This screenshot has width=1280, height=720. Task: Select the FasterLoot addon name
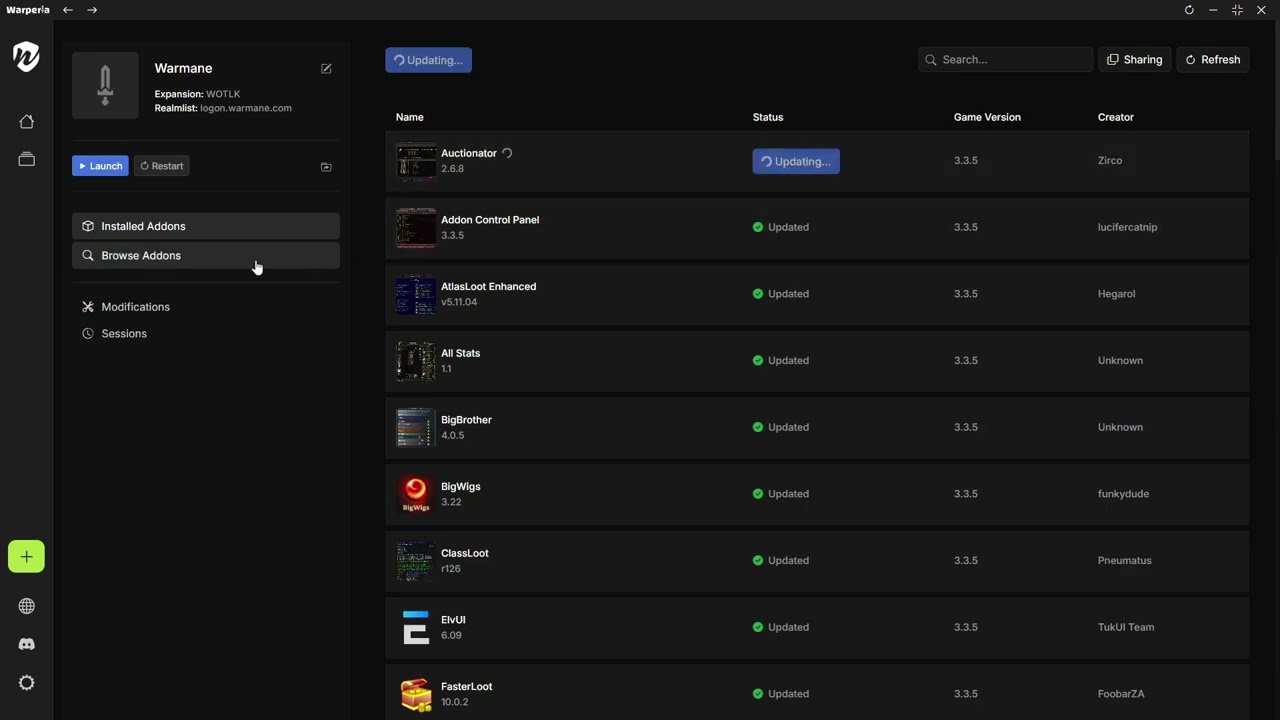(x=466, y=686)
